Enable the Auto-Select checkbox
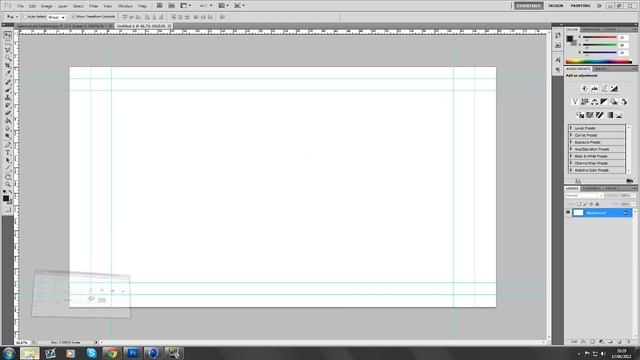The width and height of the screenshot is (640, 360). pyautogui.click(x=25, y=17)
